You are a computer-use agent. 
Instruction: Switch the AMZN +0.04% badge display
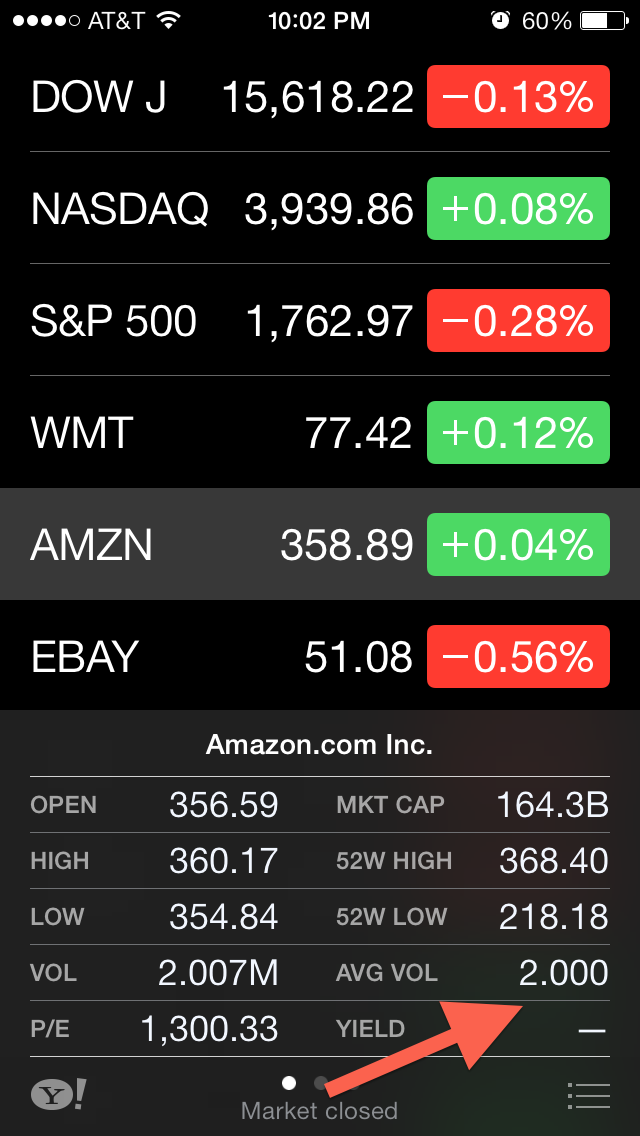click(518, 545)
